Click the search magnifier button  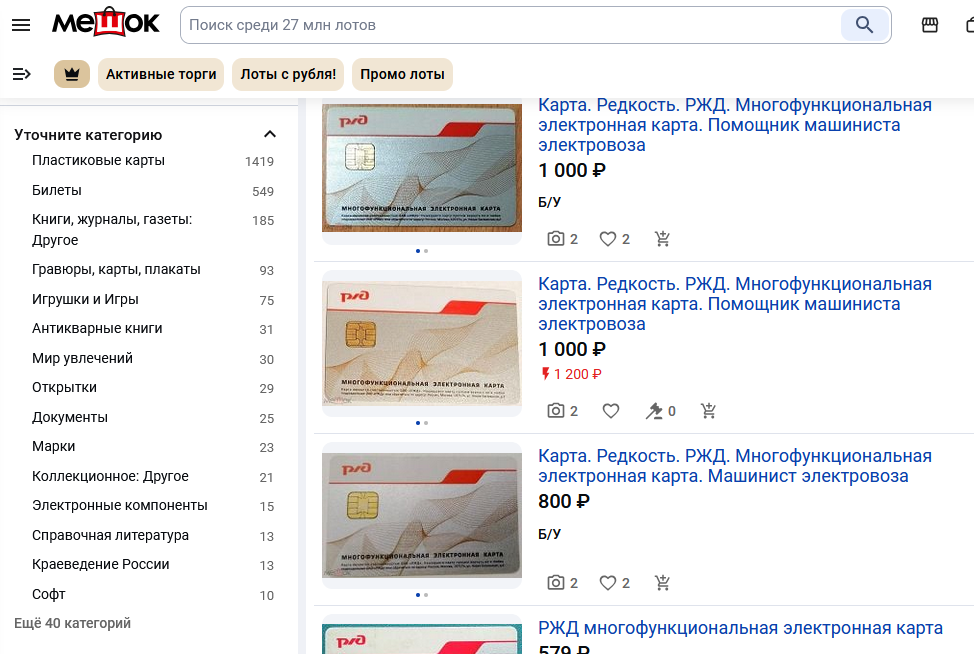click(x=864, y=25)
